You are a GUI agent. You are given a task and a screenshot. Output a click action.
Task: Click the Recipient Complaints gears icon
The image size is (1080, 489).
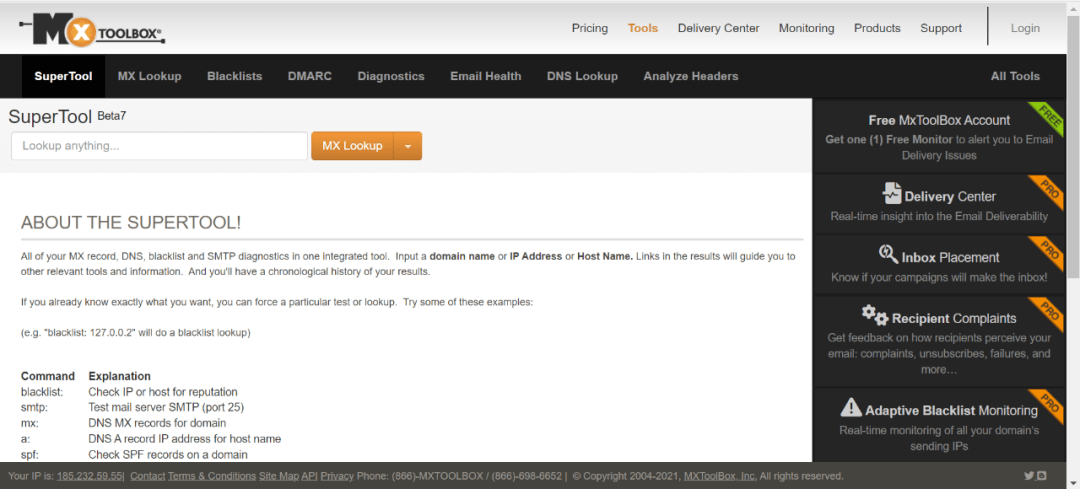[x=875, y=316]
